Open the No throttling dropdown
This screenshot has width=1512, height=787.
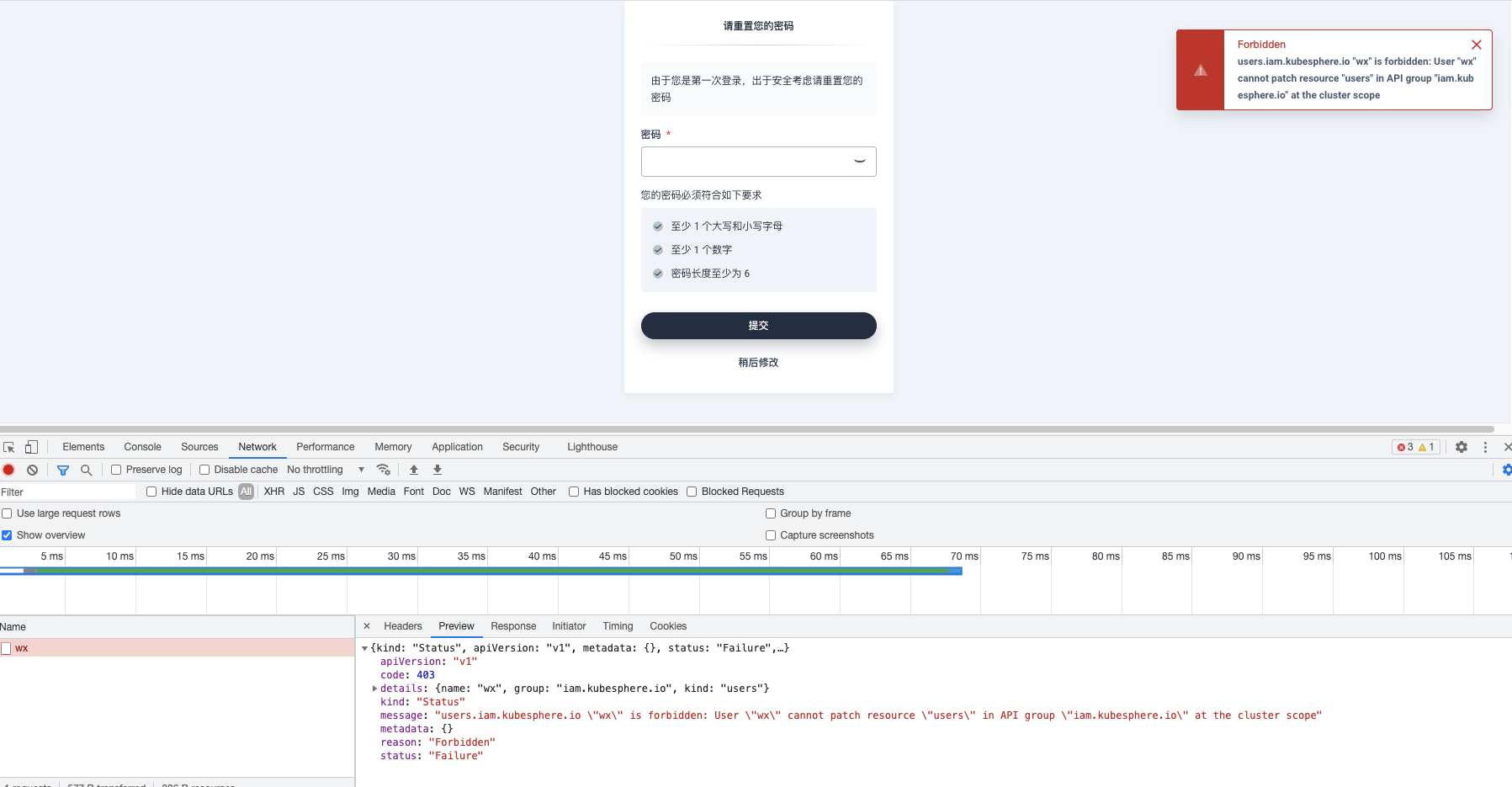326,470
